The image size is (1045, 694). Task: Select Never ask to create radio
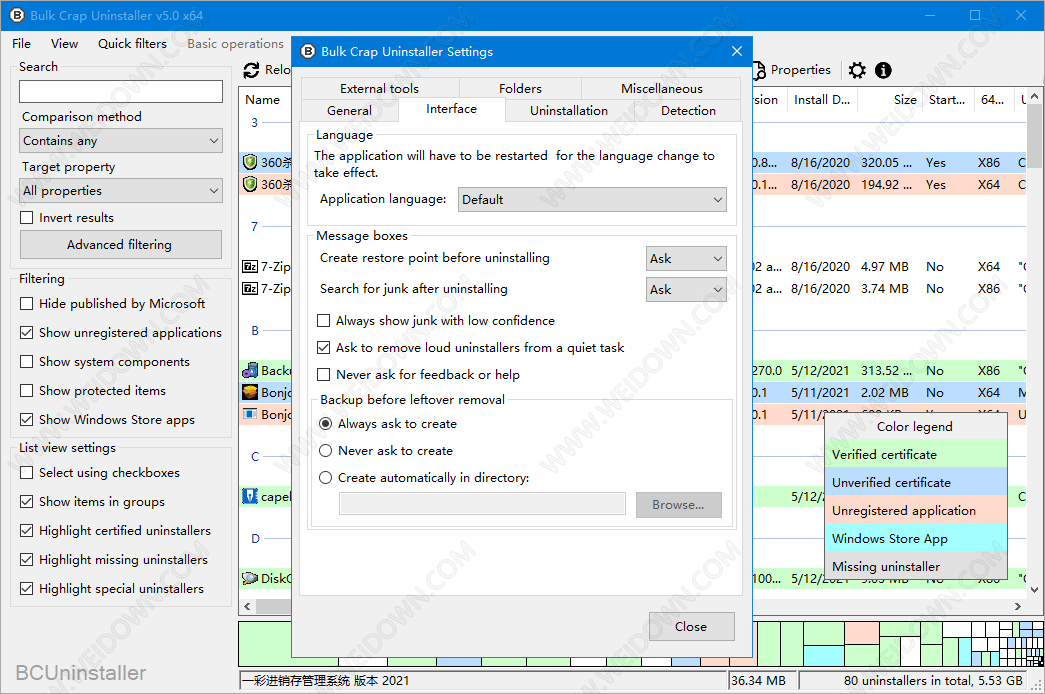(325, 451)
